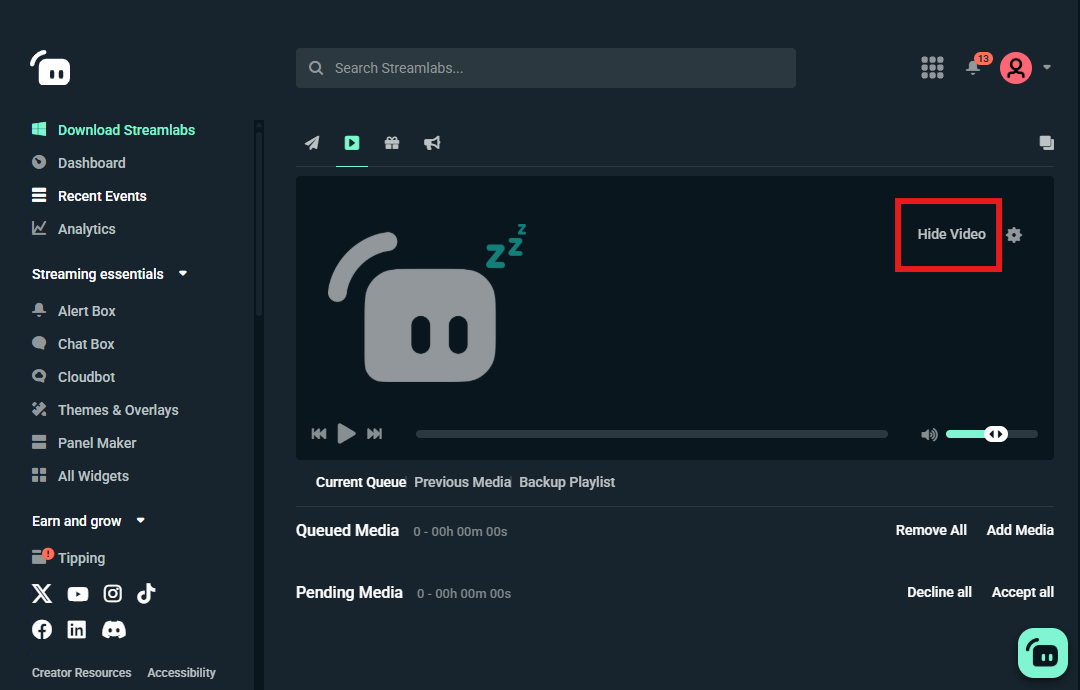Collapse the Streaming essentials section
Viewport: 1080px width, 690px height.
coord(182,273)
